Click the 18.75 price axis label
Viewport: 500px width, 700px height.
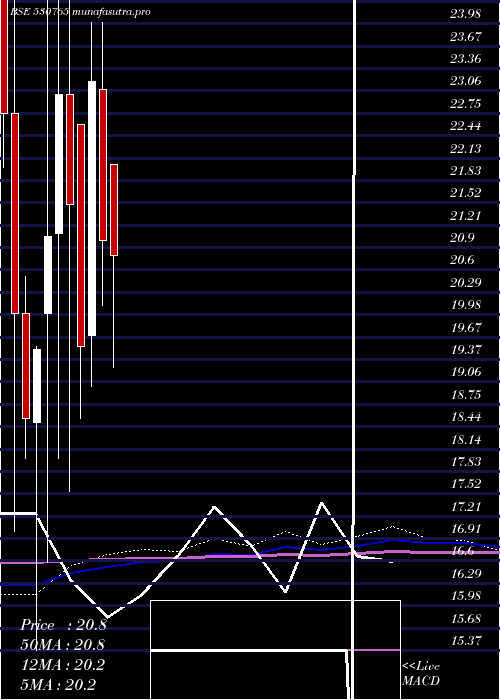click(x=465, y=395)
